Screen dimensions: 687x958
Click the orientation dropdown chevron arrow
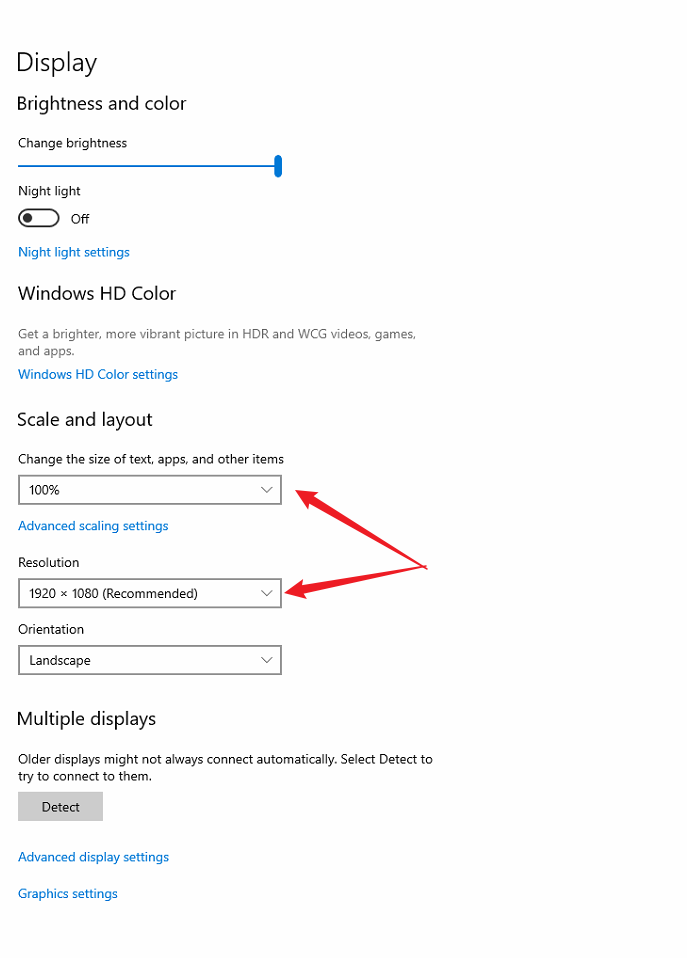(x=266, y=660)
